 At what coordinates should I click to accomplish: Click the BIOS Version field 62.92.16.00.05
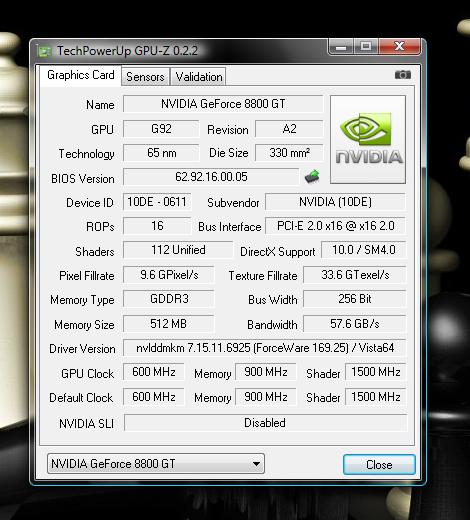pos(211,177)
